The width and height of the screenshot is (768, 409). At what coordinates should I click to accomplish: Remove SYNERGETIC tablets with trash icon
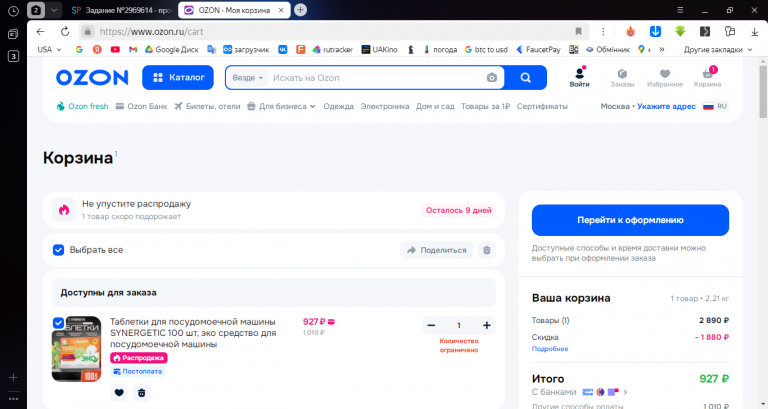click(x=142, y=392)
